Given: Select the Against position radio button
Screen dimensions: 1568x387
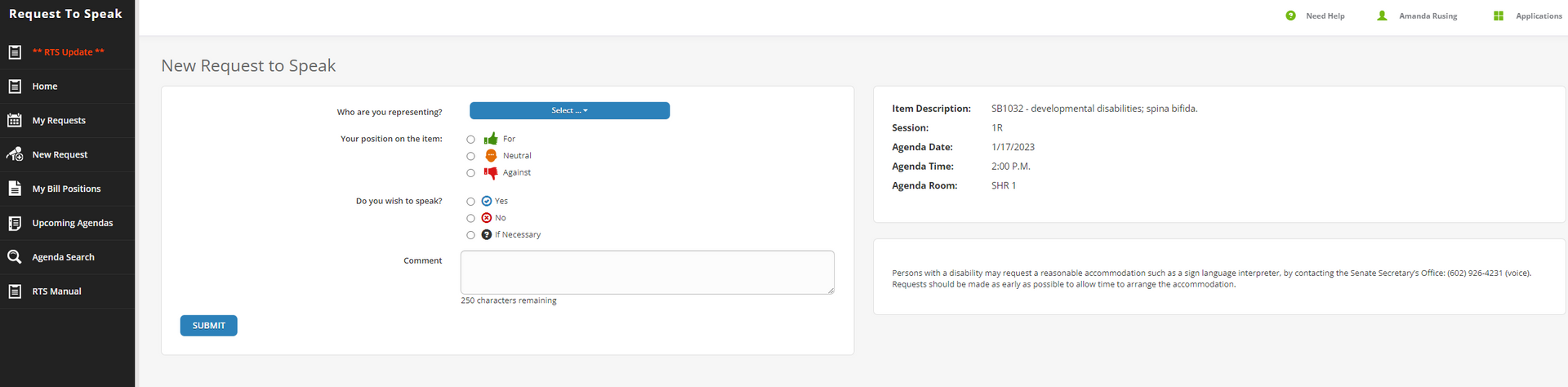Looking at the screenshot, I should 470,173.
